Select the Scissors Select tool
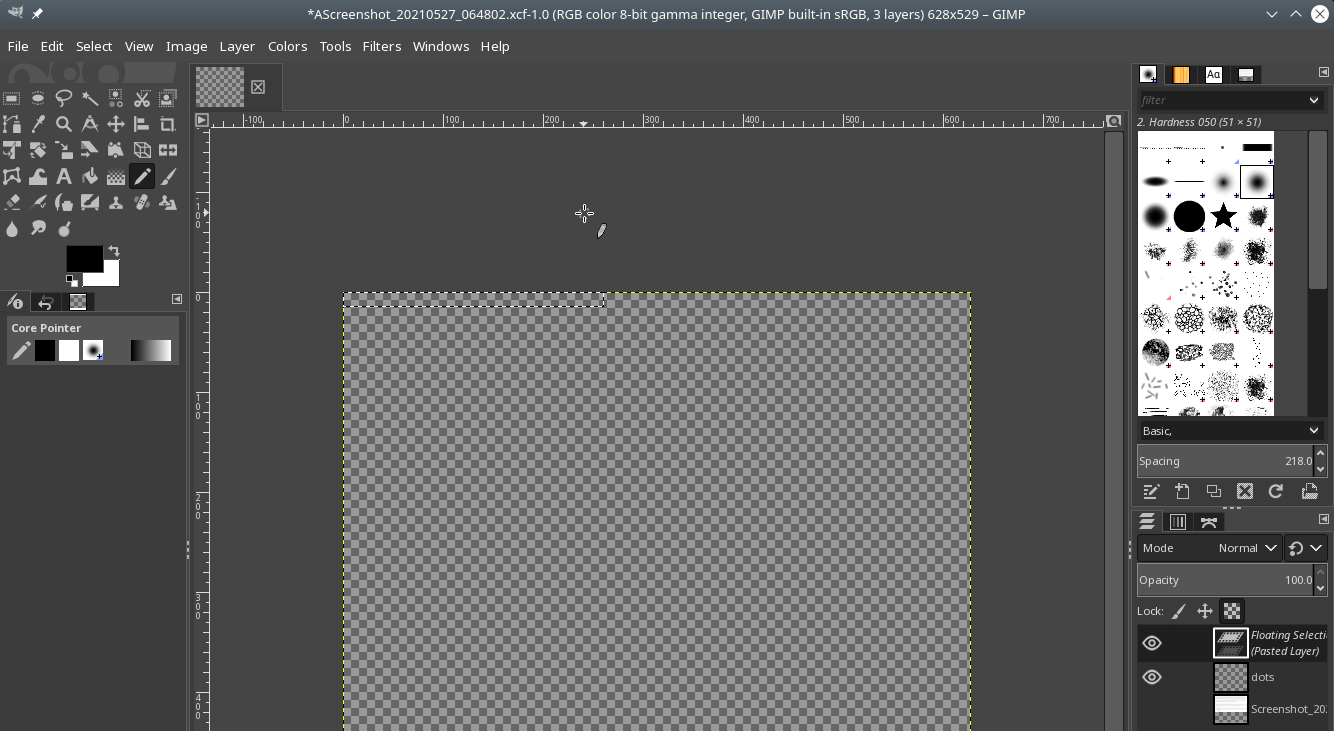The width and height of the screenshot is (1334, 731). tap(142, 98)
